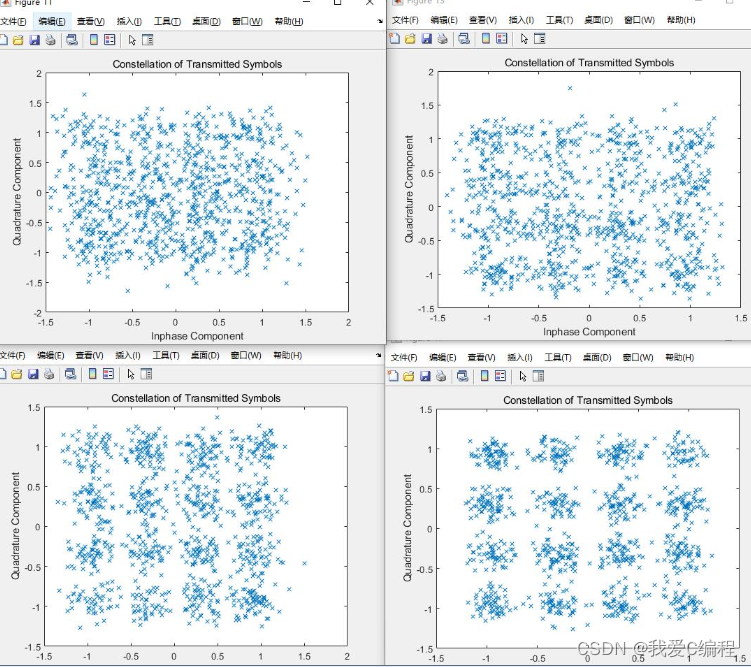Insert colorbar in upper-right figure
Image resolution: width=751 pixels, height=667 pixels.
click(x=486, y=39)
